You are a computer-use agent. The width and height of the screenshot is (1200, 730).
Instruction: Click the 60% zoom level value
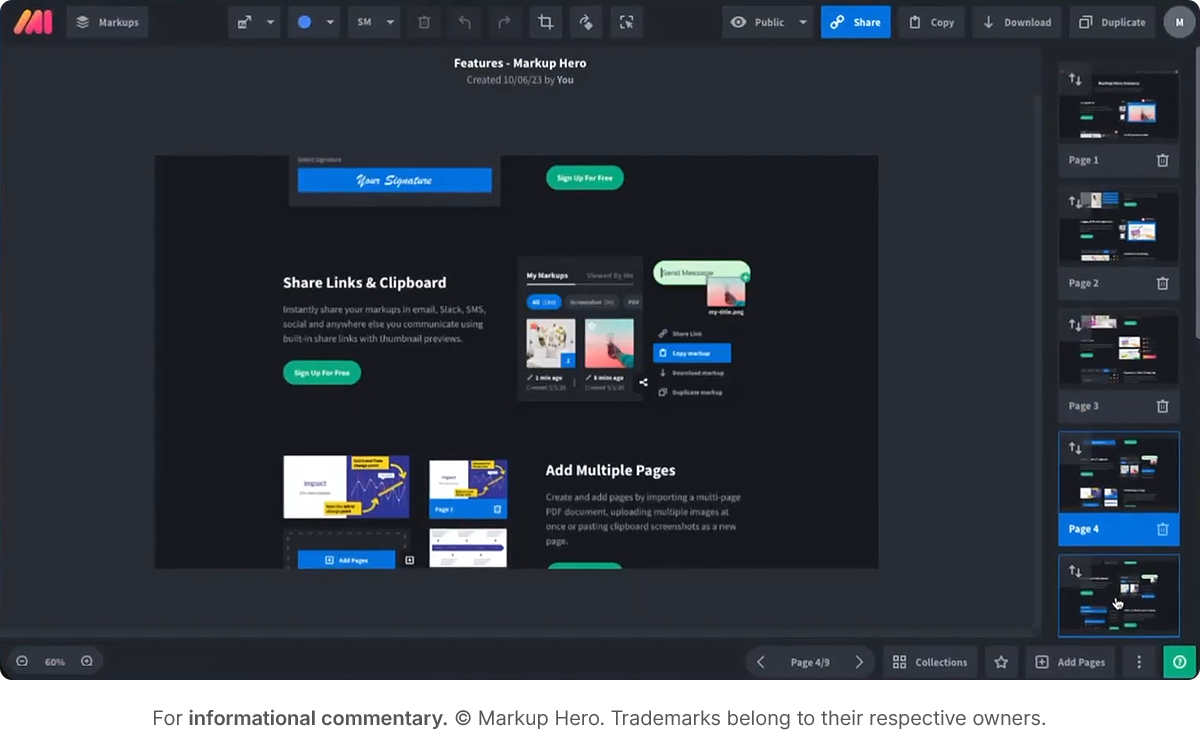[x=54, y=662]
